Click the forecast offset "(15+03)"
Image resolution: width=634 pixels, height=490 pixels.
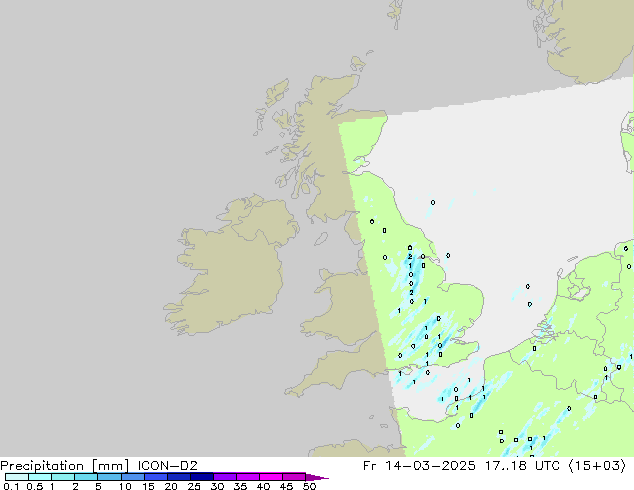597,466
